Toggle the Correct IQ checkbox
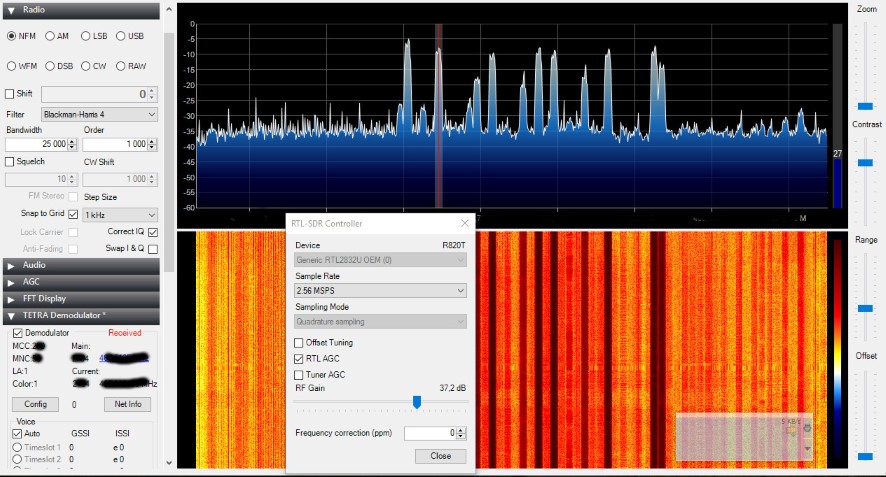 153,231
